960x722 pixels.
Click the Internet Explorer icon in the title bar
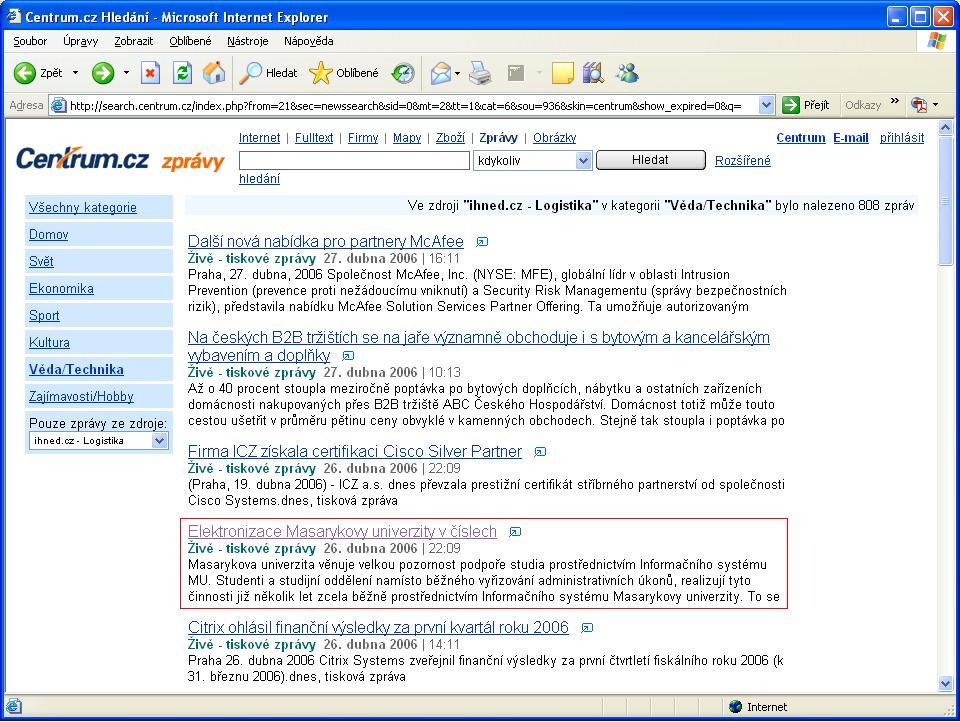coord(13,16)
